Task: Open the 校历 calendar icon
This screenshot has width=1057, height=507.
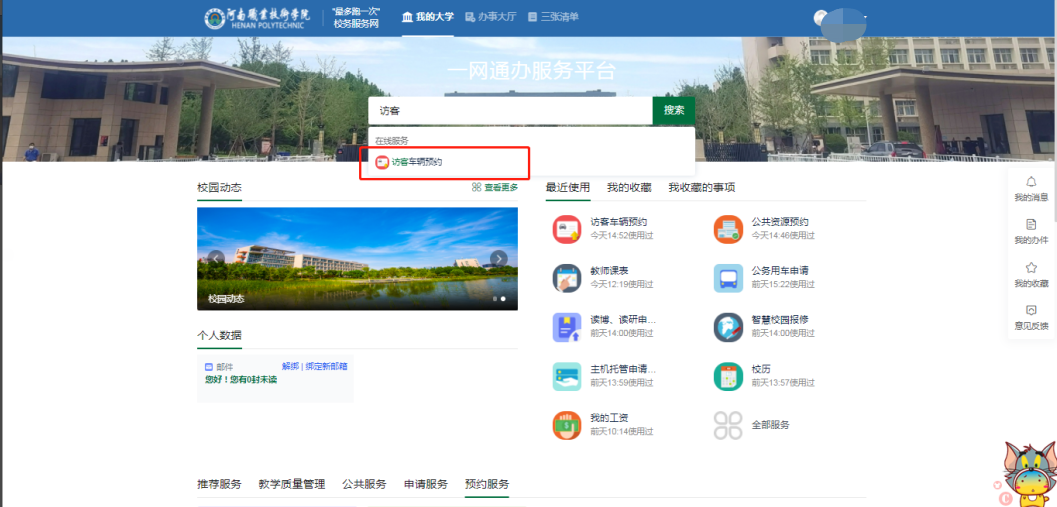Action: point(728,376)
